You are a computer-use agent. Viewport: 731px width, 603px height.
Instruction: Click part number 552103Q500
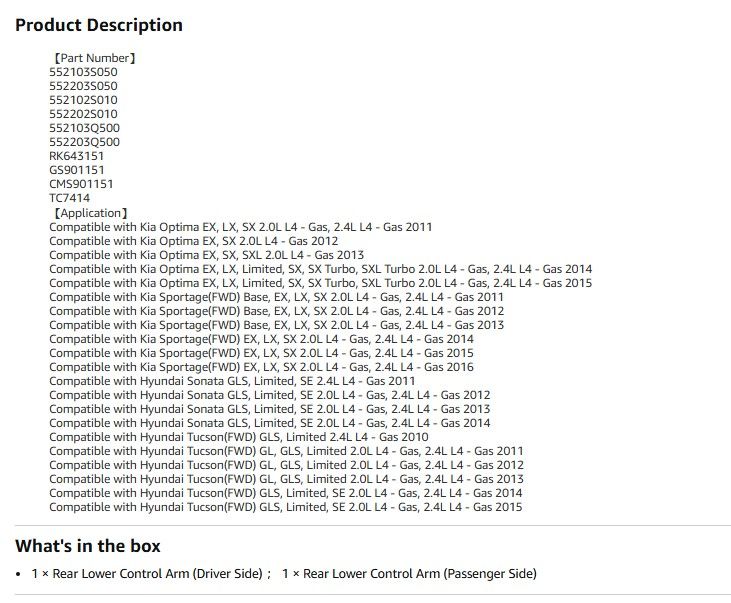pyautogui.click(x=84, y=128)
